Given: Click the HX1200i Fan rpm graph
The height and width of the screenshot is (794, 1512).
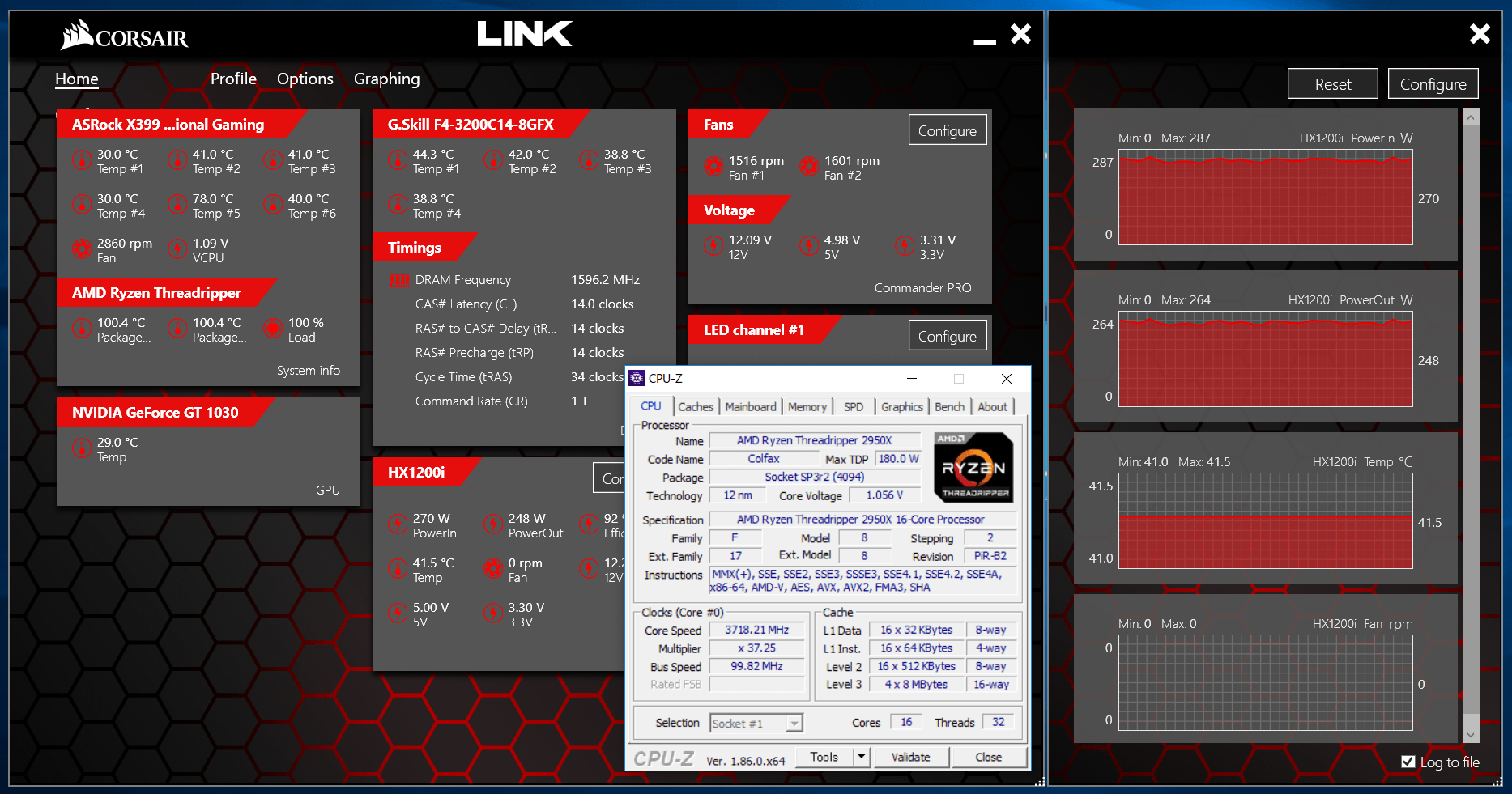Looking at the screenshot, I should [1266, 682].
